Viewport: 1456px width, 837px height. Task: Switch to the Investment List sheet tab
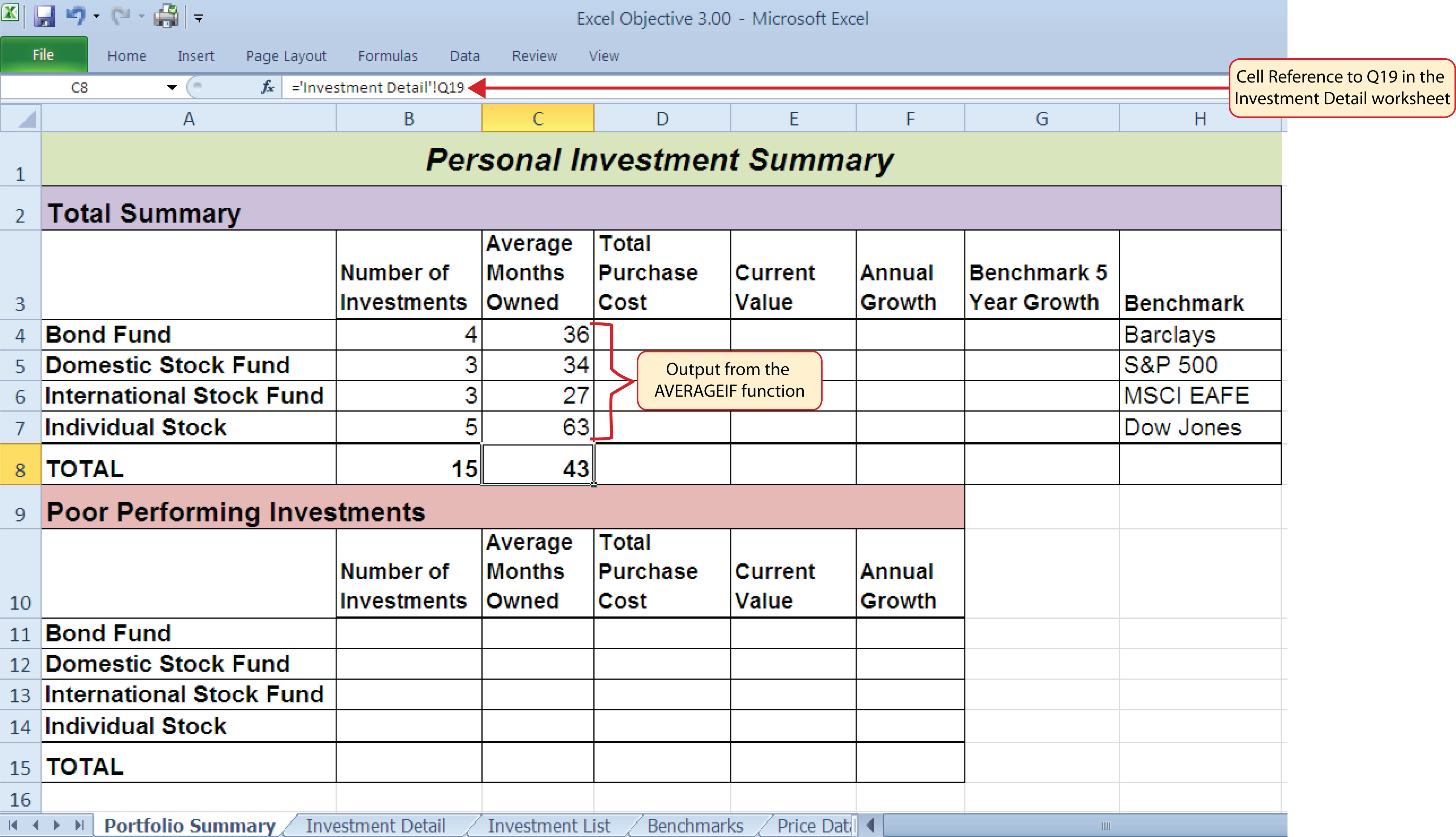pyautogui.click(x=549, y=825)
